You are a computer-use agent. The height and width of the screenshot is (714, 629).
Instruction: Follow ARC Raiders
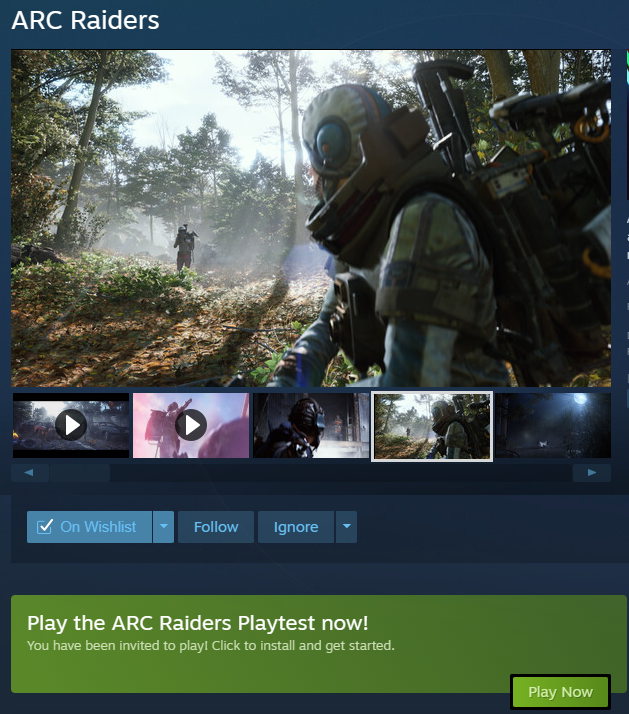pyautogui.click(x=216, y=527)
